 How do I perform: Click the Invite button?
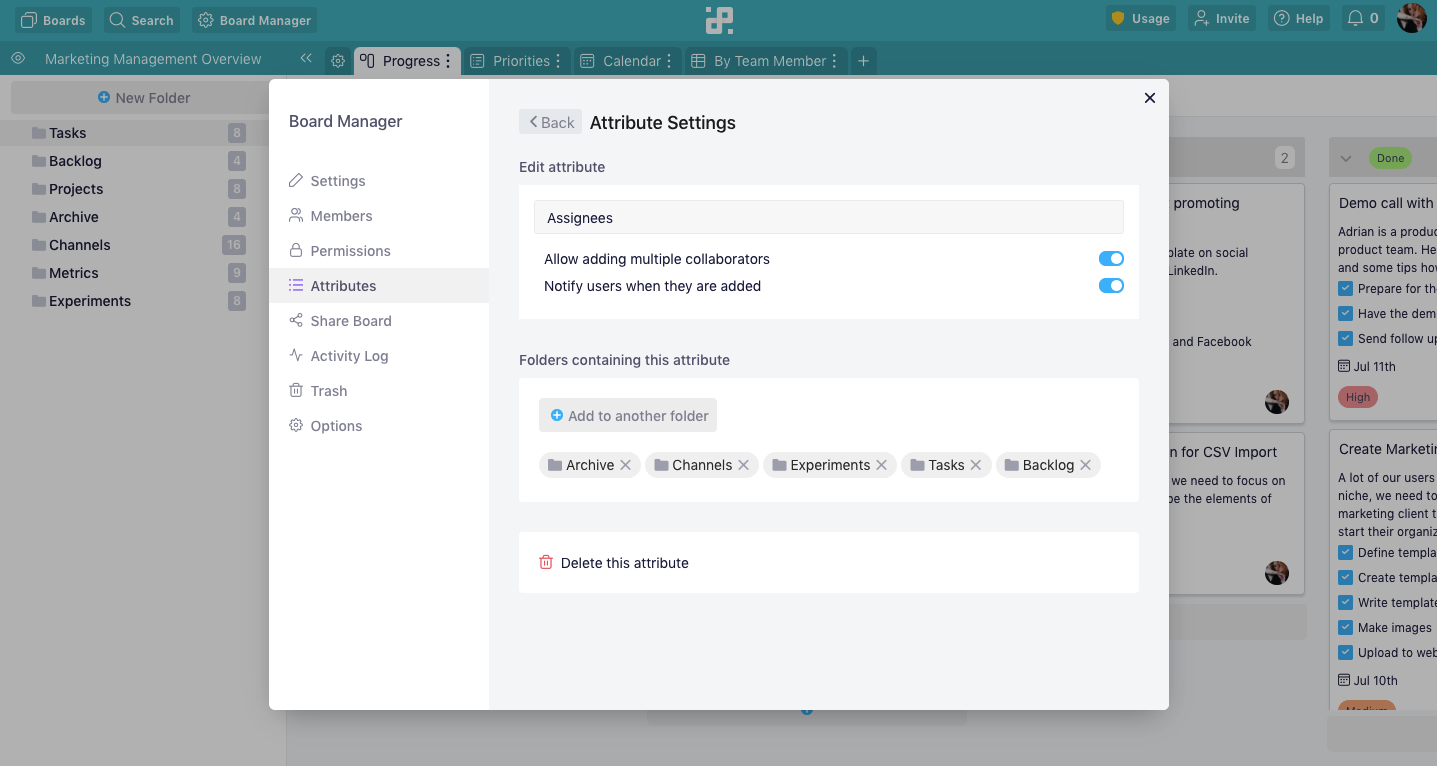pos(1221,18)
